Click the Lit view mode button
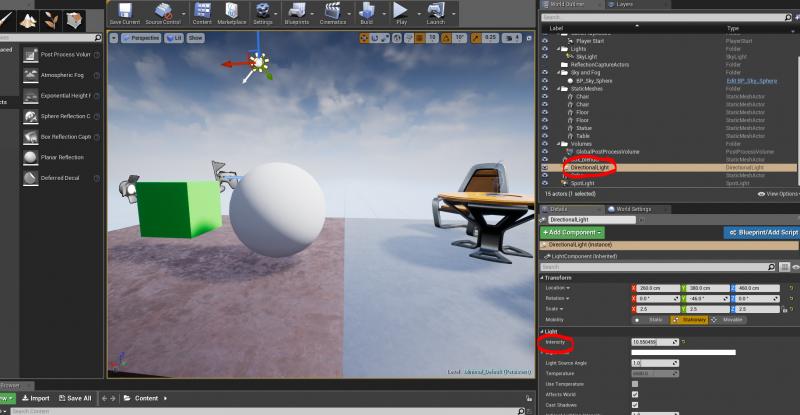 [x=174, y=38]
